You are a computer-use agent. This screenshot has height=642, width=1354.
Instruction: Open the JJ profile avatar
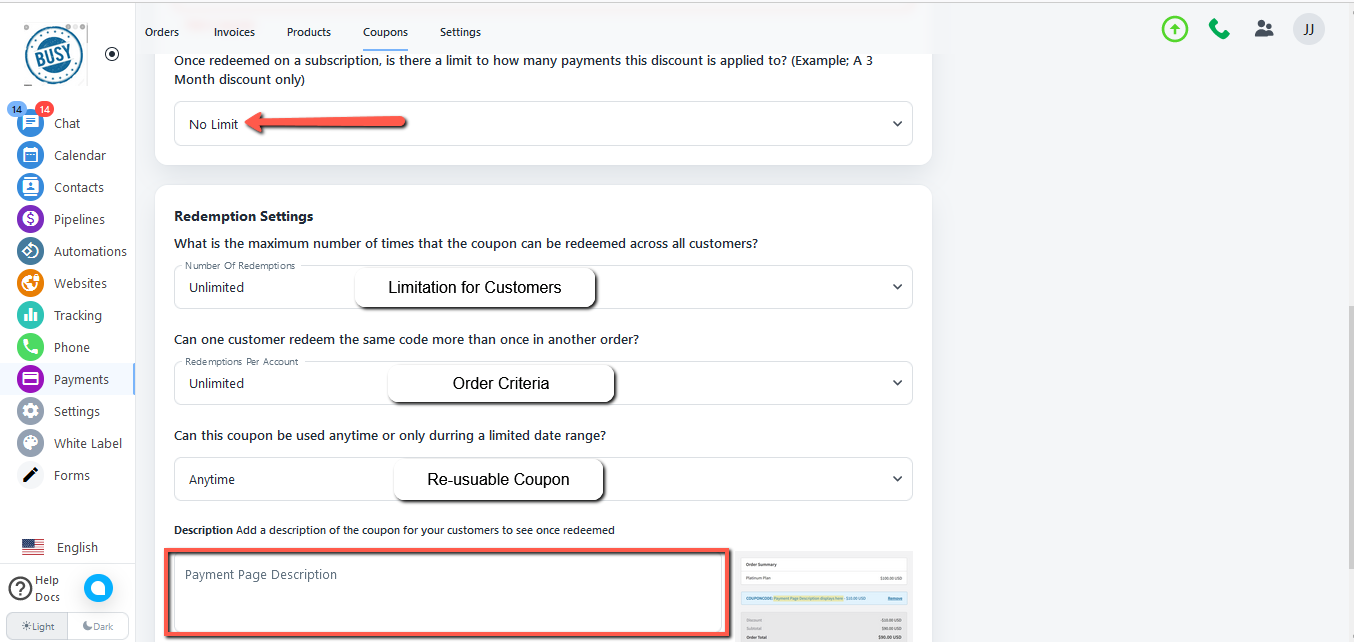pyautogui.click(x=1308, y=29)
